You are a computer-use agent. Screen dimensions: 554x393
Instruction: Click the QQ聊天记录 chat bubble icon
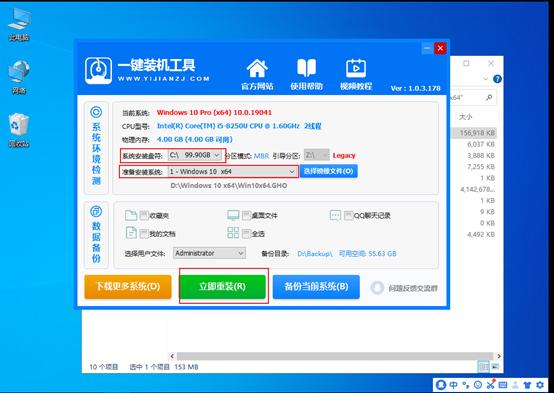click(x=335, y=215)
